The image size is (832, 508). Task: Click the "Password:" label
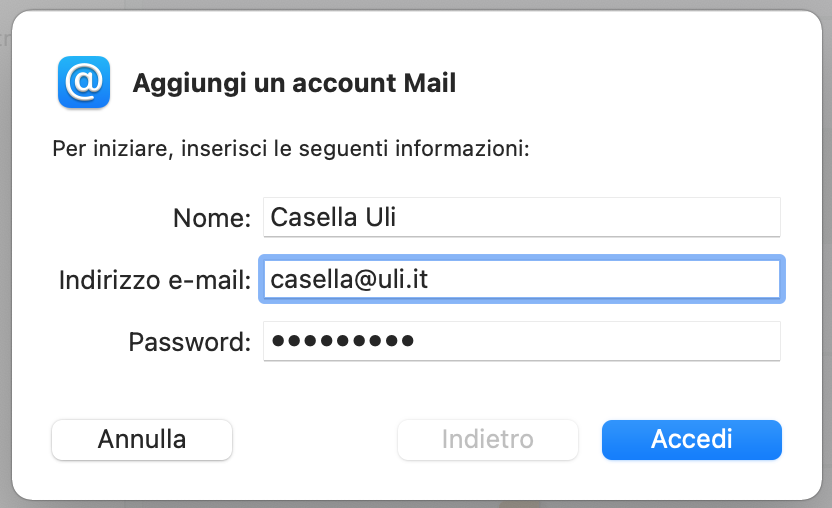point(189,342)
